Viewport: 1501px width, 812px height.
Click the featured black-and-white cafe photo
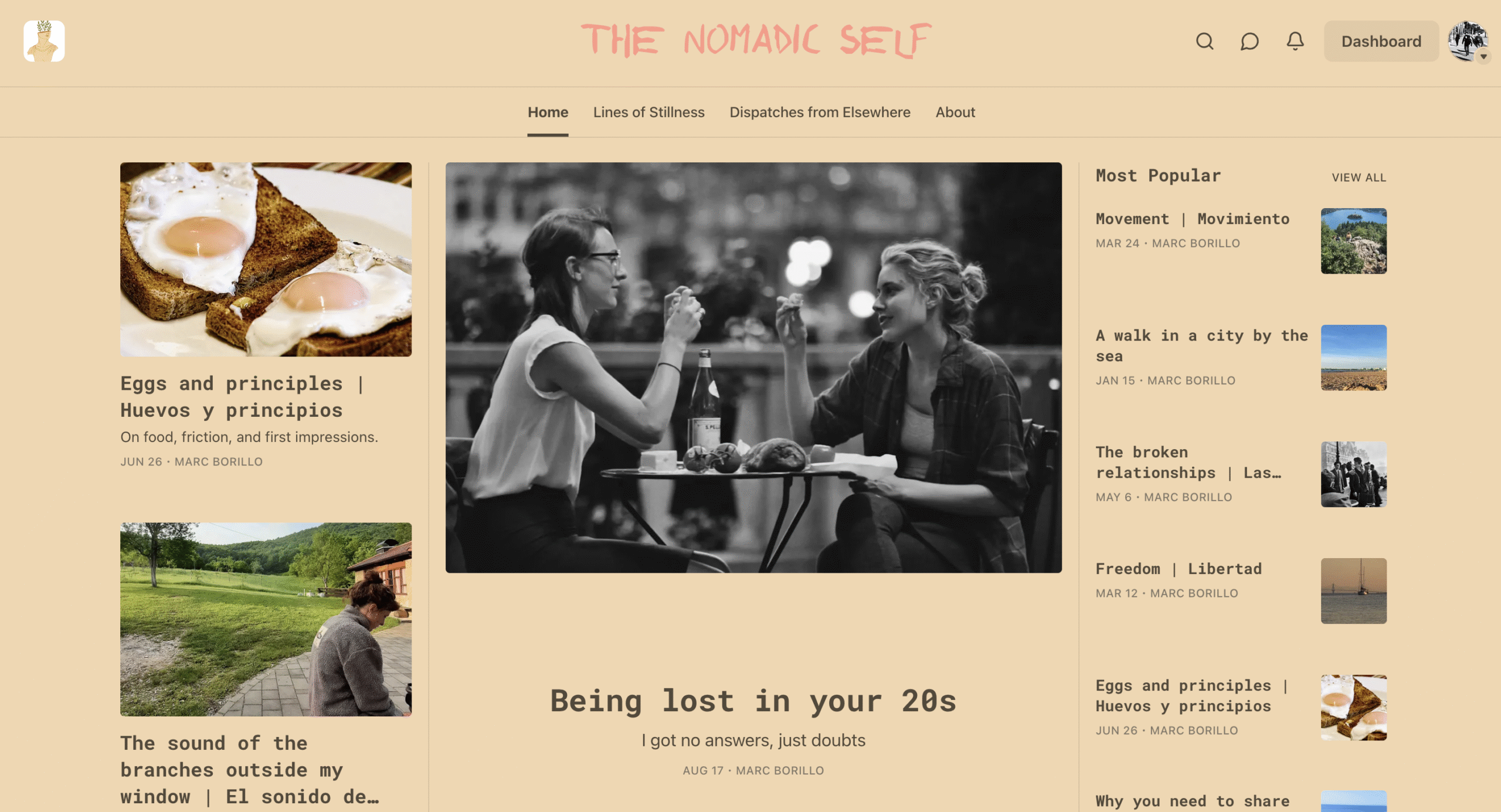(753, 368)
